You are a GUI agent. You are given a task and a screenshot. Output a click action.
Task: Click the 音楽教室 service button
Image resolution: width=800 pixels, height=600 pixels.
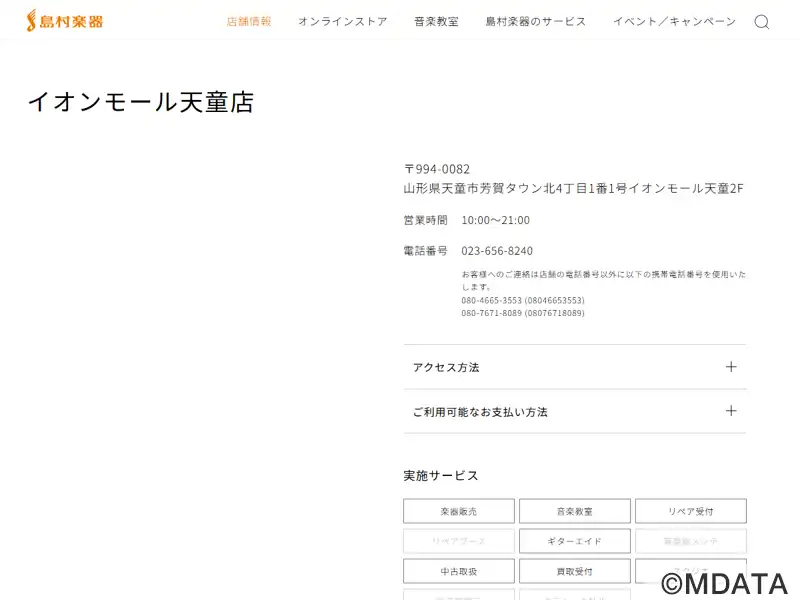574,511
